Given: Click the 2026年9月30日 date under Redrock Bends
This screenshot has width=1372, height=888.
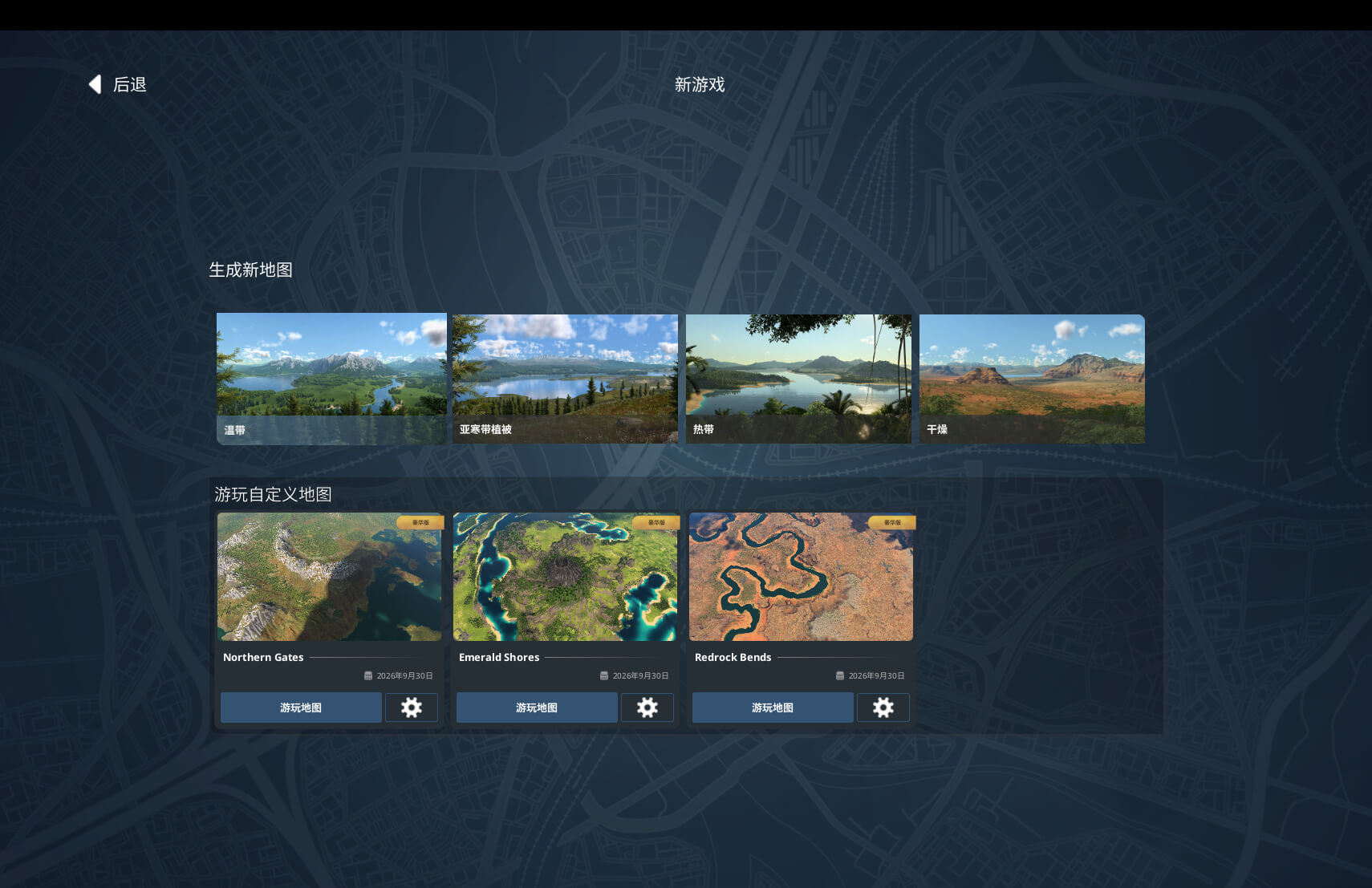Looking at the screenshot, I should (x=877, y=675).
